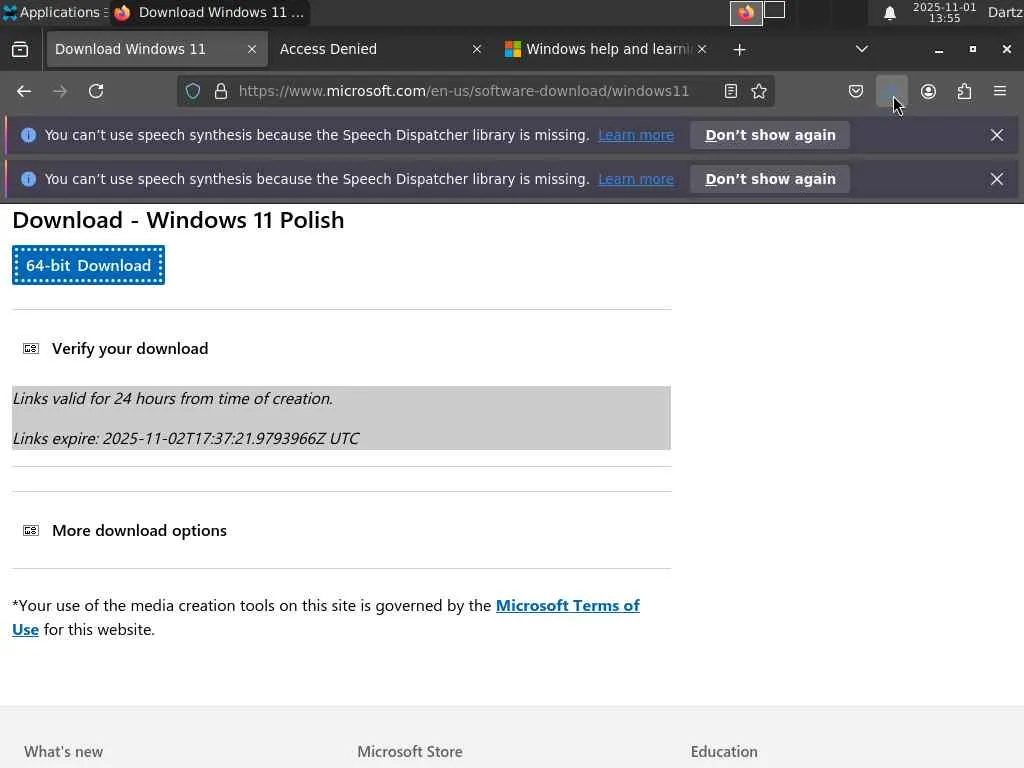Go back using the back arrow

pyautogui.click(x=24, y=91)
